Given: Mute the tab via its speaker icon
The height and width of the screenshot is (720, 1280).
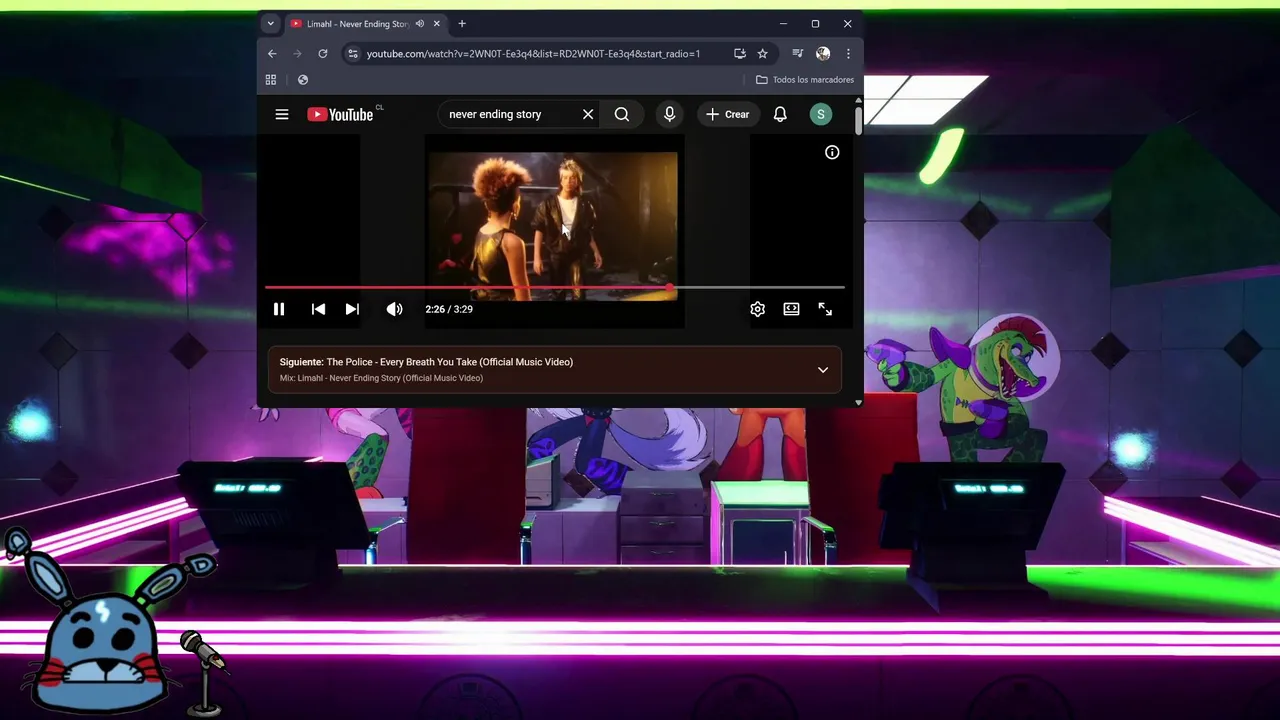Looking at the screenshot, I should [420, 24].
